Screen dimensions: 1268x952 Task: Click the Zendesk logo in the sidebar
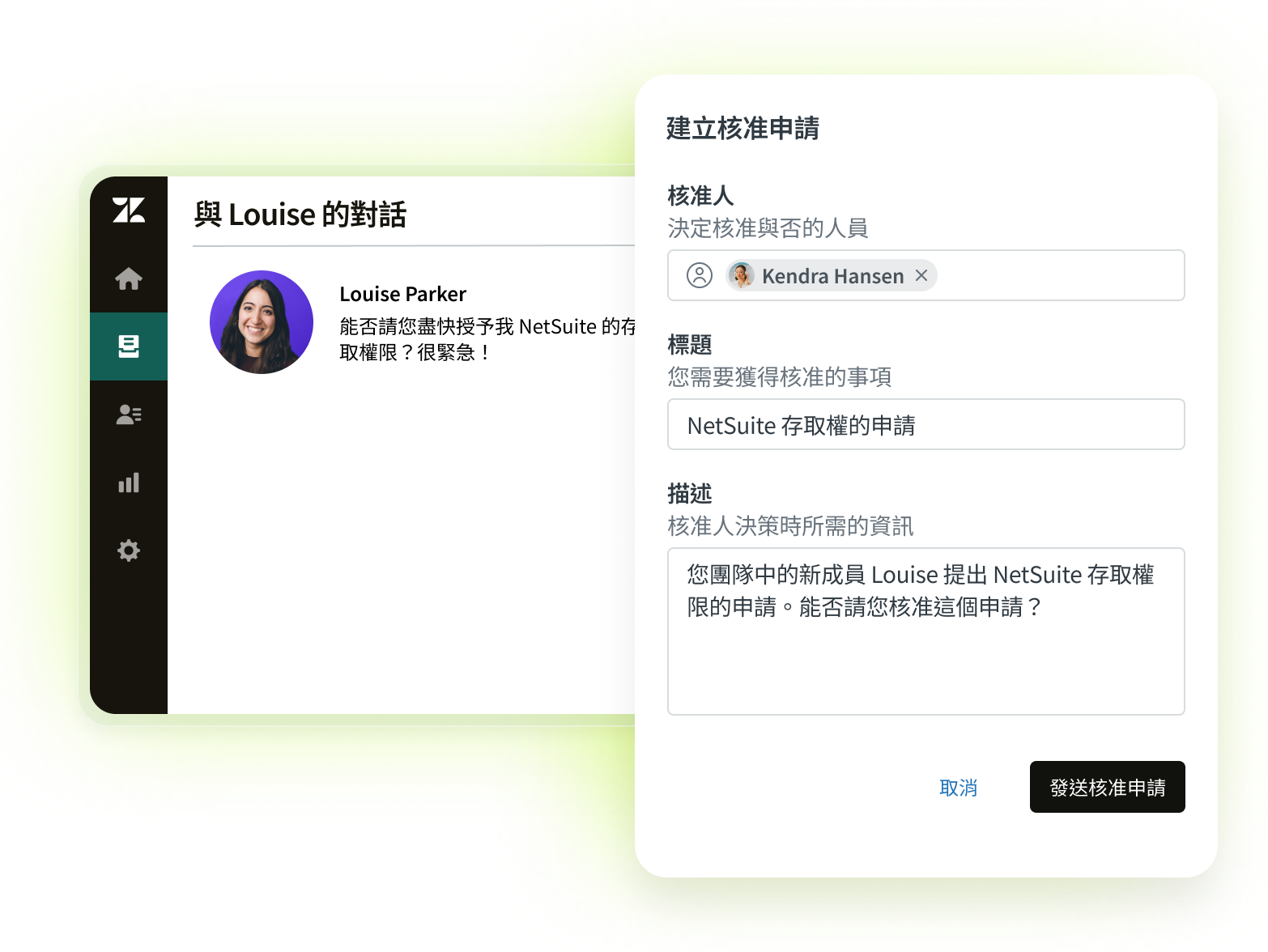(129, 210)
